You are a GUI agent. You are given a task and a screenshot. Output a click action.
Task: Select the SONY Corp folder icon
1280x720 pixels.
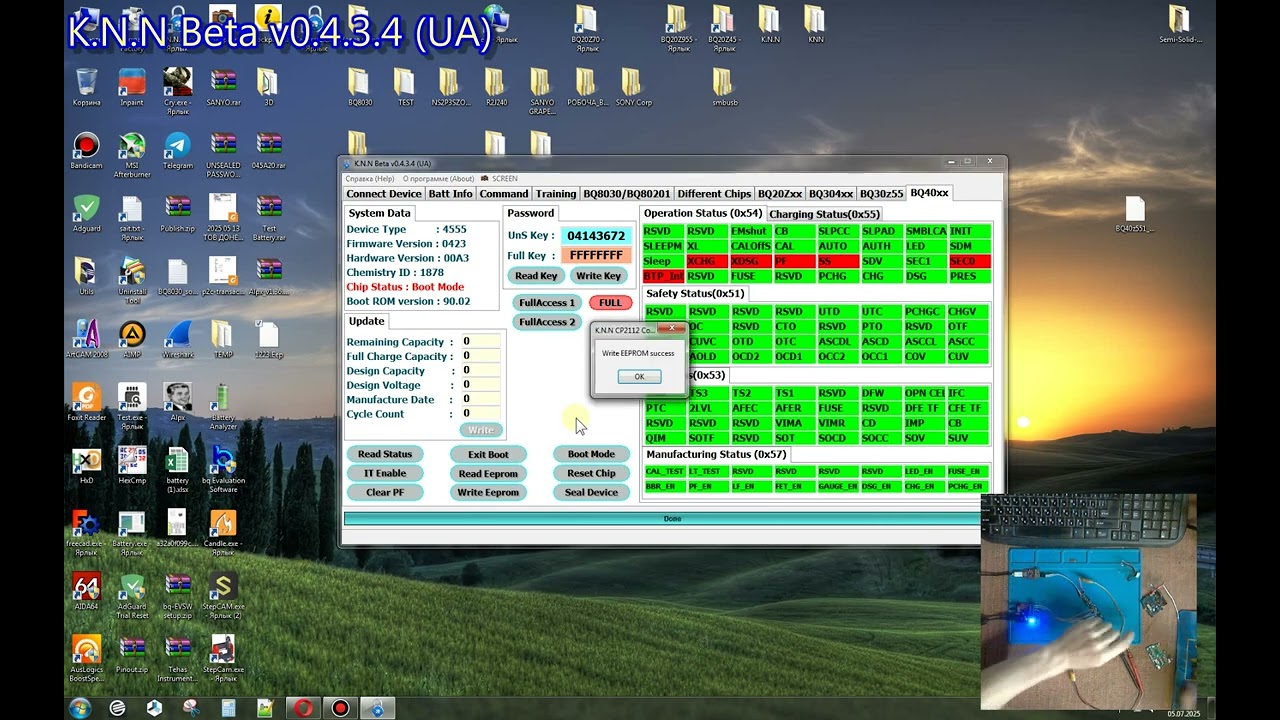coord(633,87)
